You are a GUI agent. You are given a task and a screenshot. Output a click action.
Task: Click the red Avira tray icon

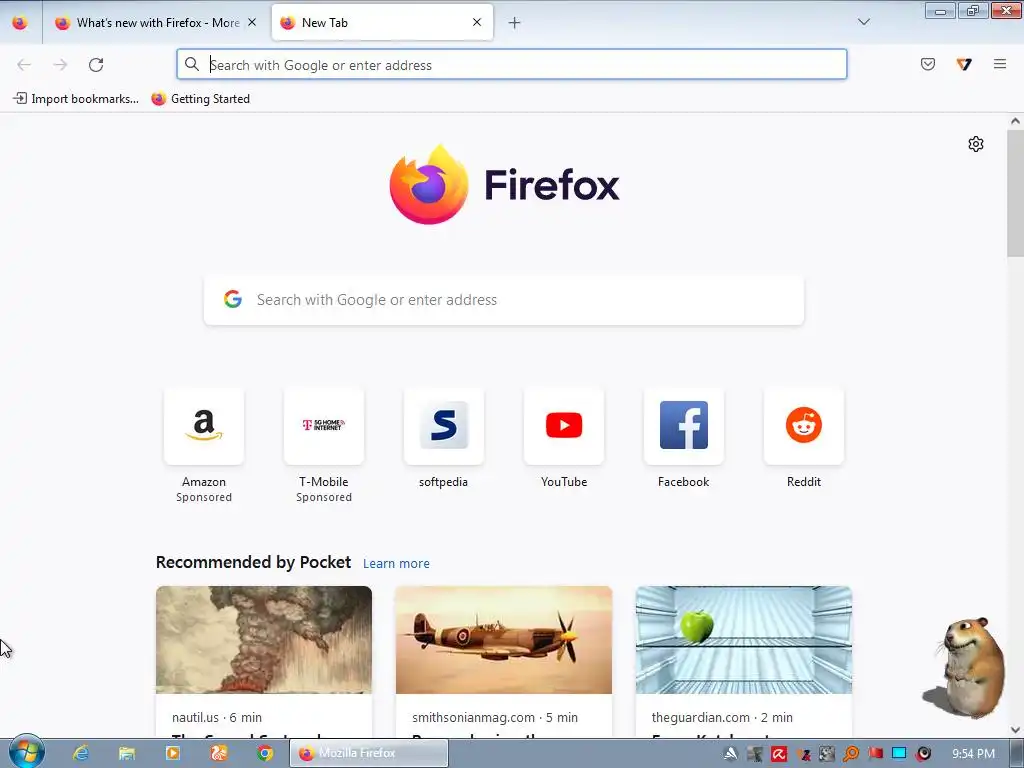(x=779, y=754)
